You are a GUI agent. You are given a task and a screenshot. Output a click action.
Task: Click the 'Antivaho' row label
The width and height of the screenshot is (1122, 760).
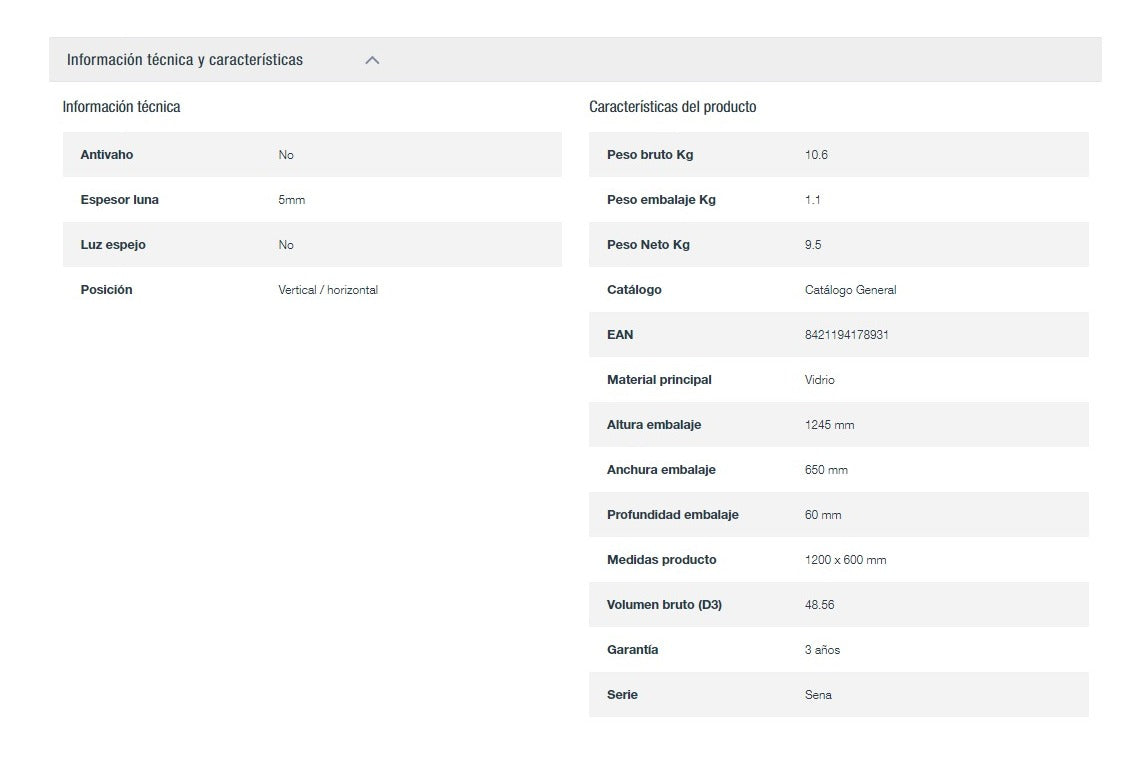click(106, 155)
